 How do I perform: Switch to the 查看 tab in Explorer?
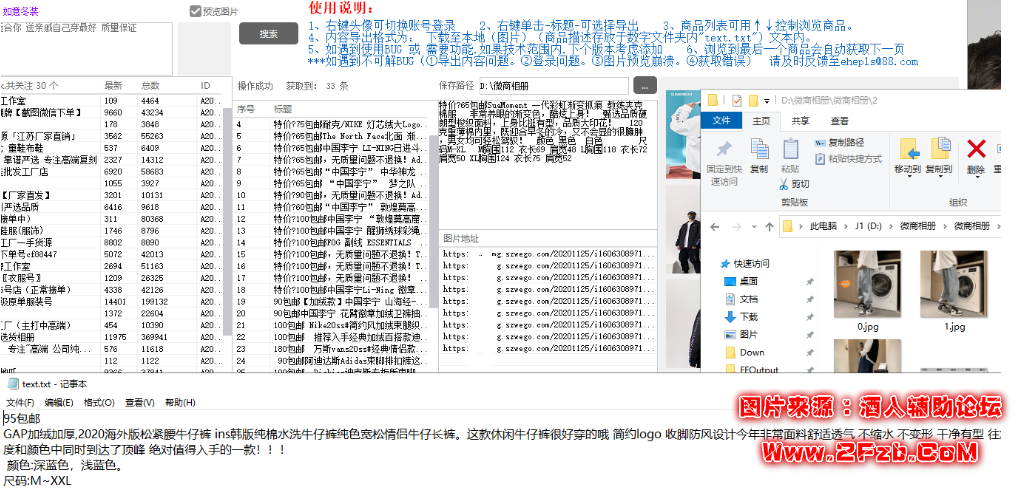click(x=840, y=121)
